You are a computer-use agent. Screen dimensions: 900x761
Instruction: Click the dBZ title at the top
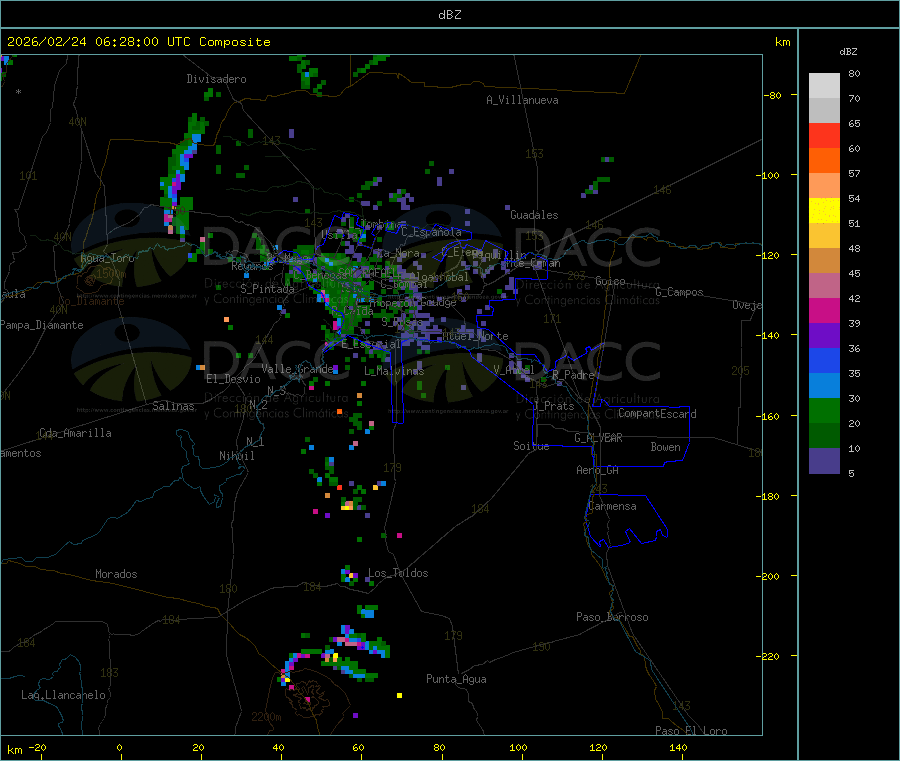click(x=449, y=15)
